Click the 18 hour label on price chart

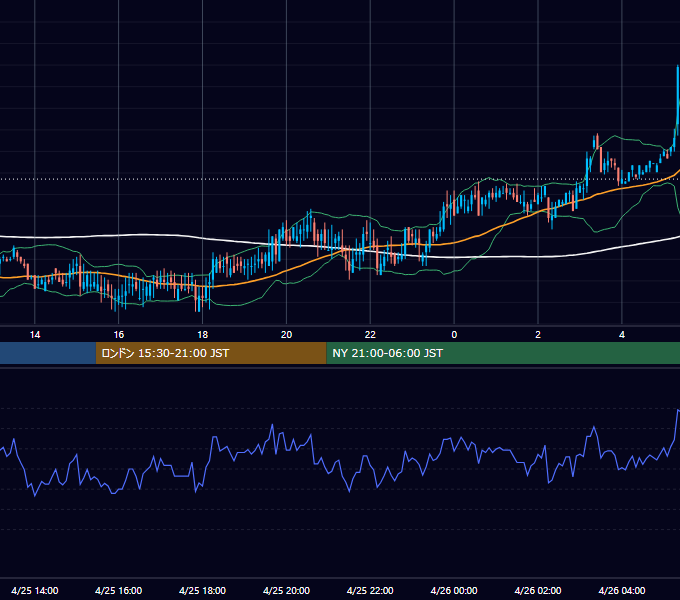[x=203, y=335]
